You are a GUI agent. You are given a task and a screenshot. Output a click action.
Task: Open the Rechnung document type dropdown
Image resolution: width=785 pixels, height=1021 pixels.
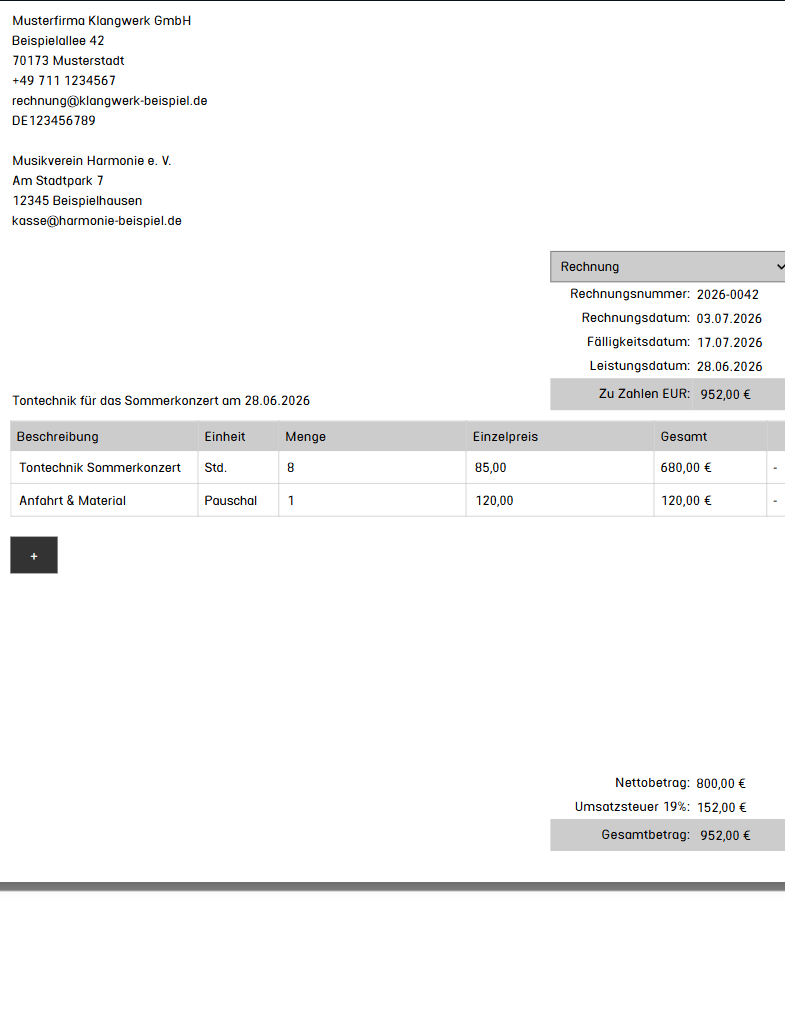coord(668,266)
